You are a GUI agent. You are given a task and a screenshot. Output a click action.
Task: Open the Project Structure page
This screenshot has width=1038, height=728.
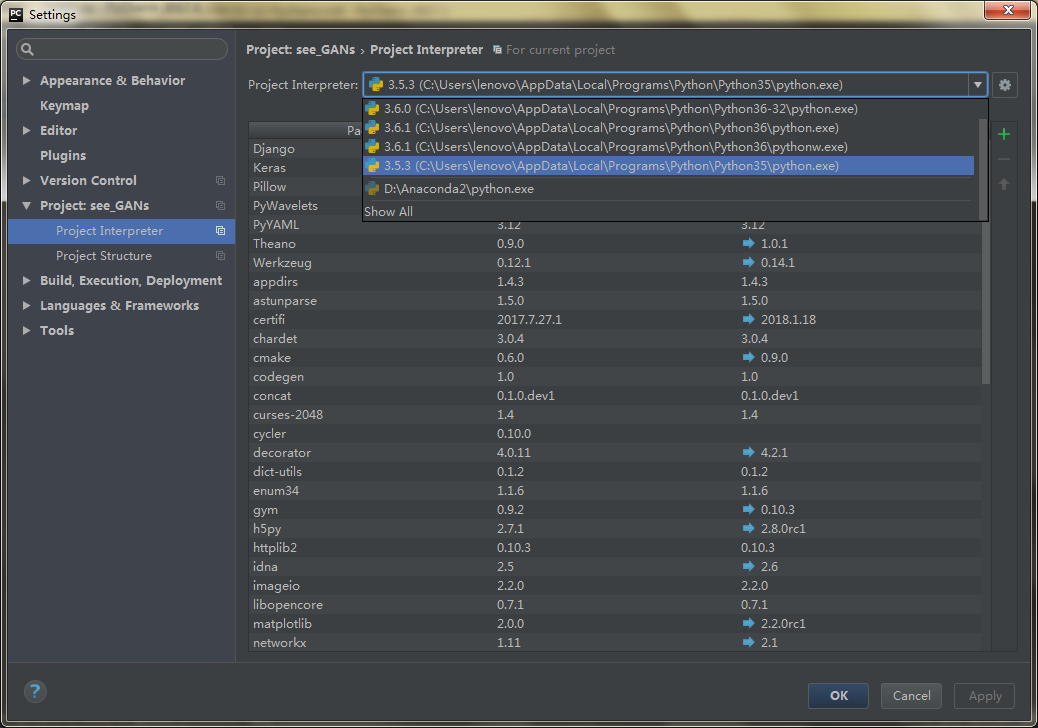[104, 255]
